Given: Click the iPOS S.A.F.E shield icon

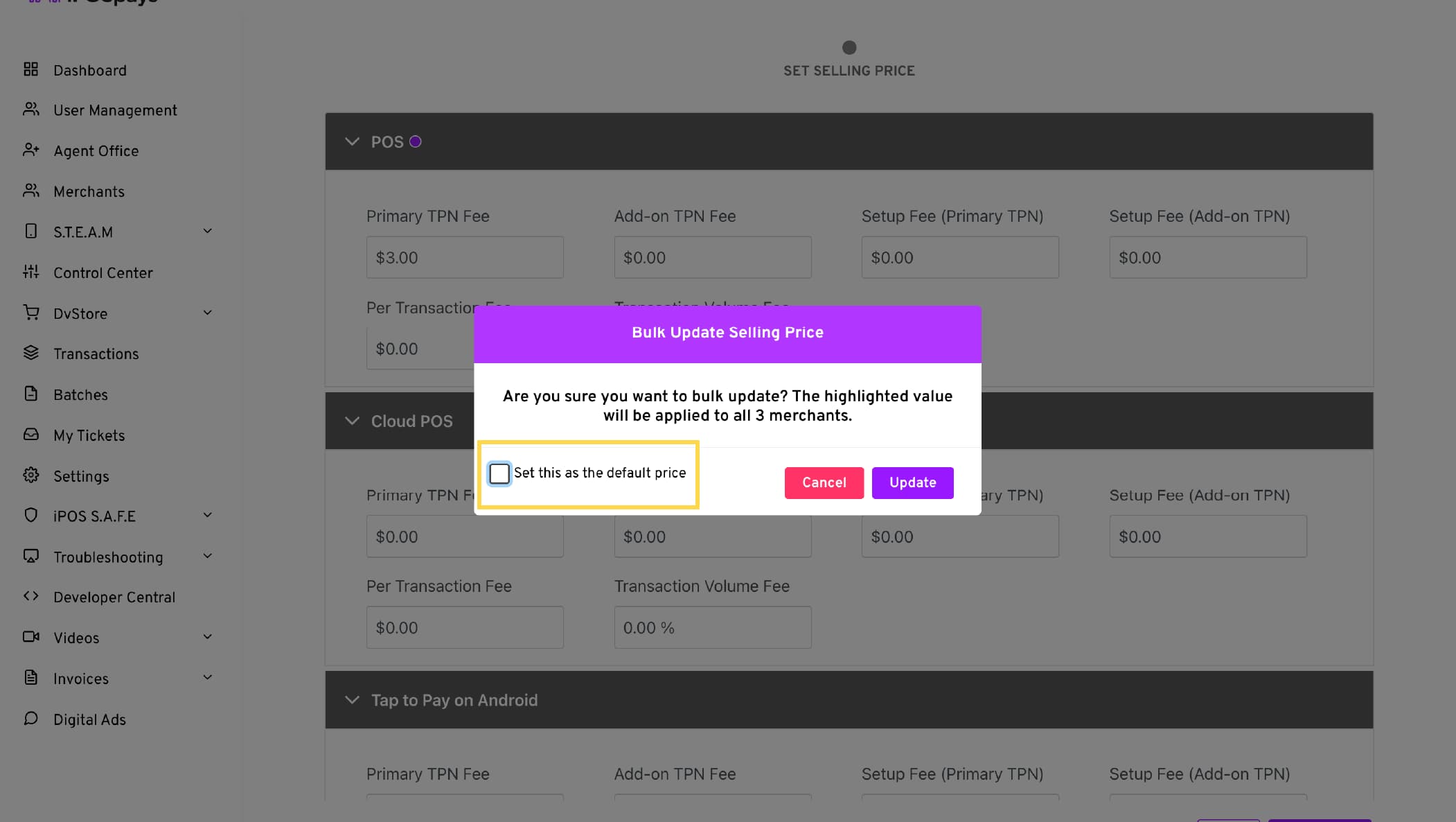Looking at the screenshot, I should [30, 515].
